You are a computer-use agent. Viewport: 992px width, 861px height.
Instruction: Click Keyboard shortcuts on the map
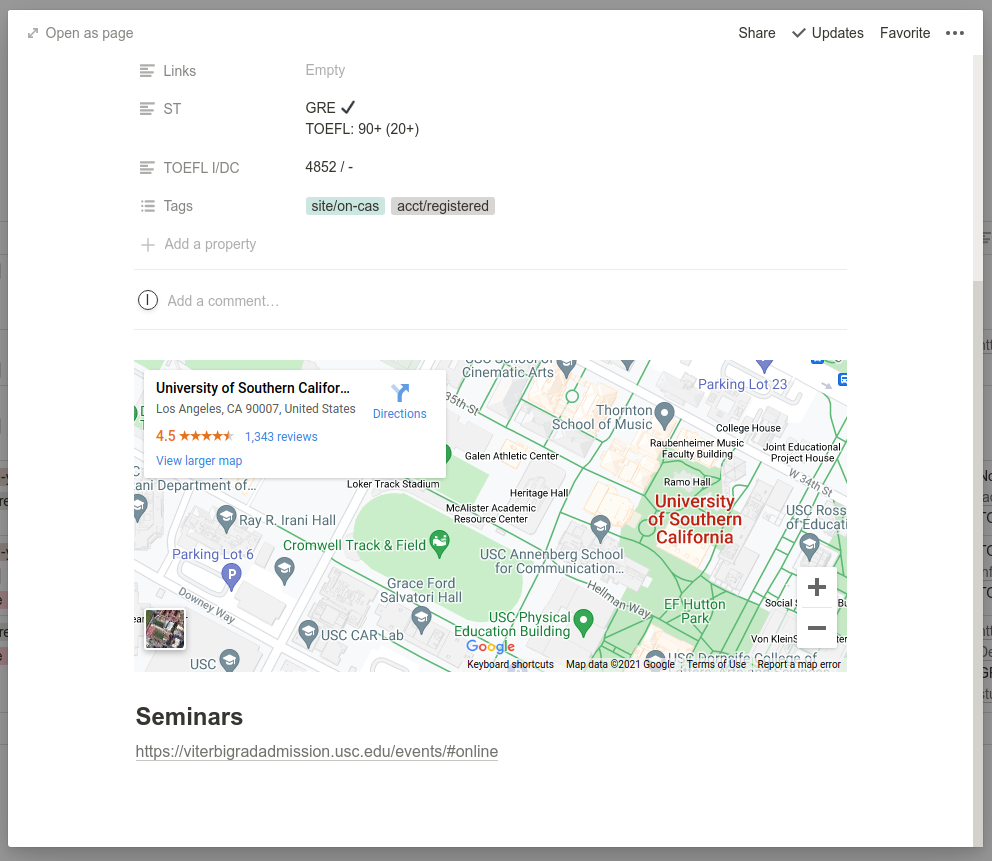(x=510, y=664)
